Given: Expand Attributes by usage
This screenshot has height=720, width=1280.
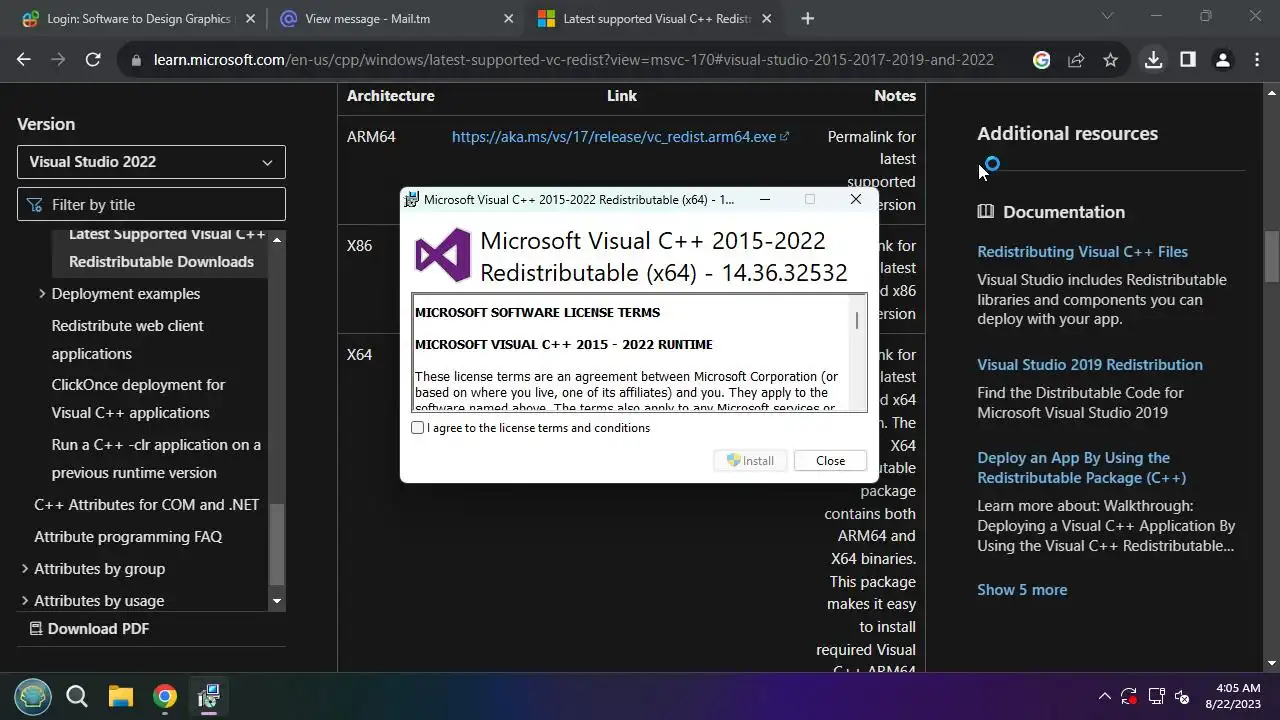Looking at the screenshot, I should [x=25, y=601].
